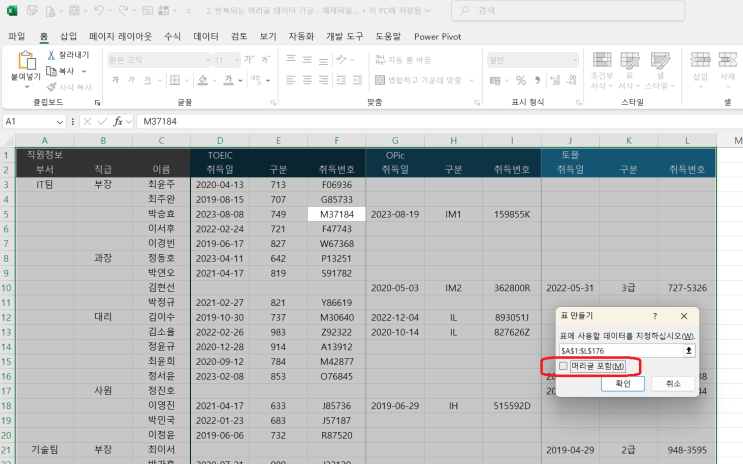Click the middle align icon
743x464 pixels.
click(307, 60)
